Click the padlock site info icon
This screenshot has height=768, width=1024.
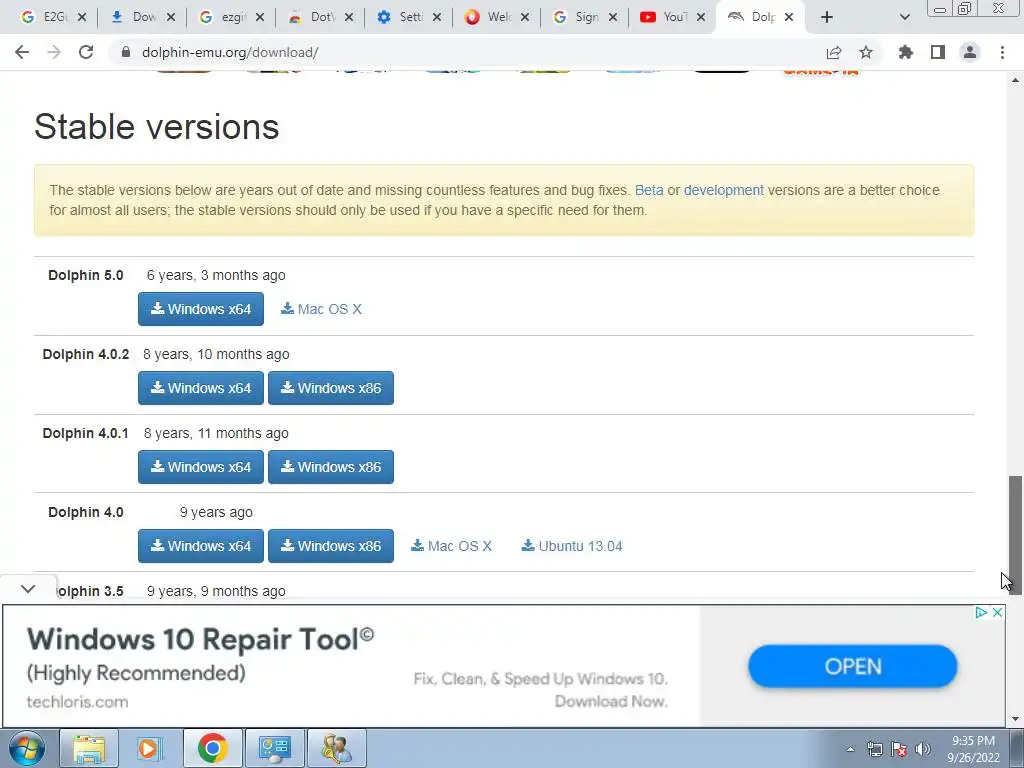(126, 52)
